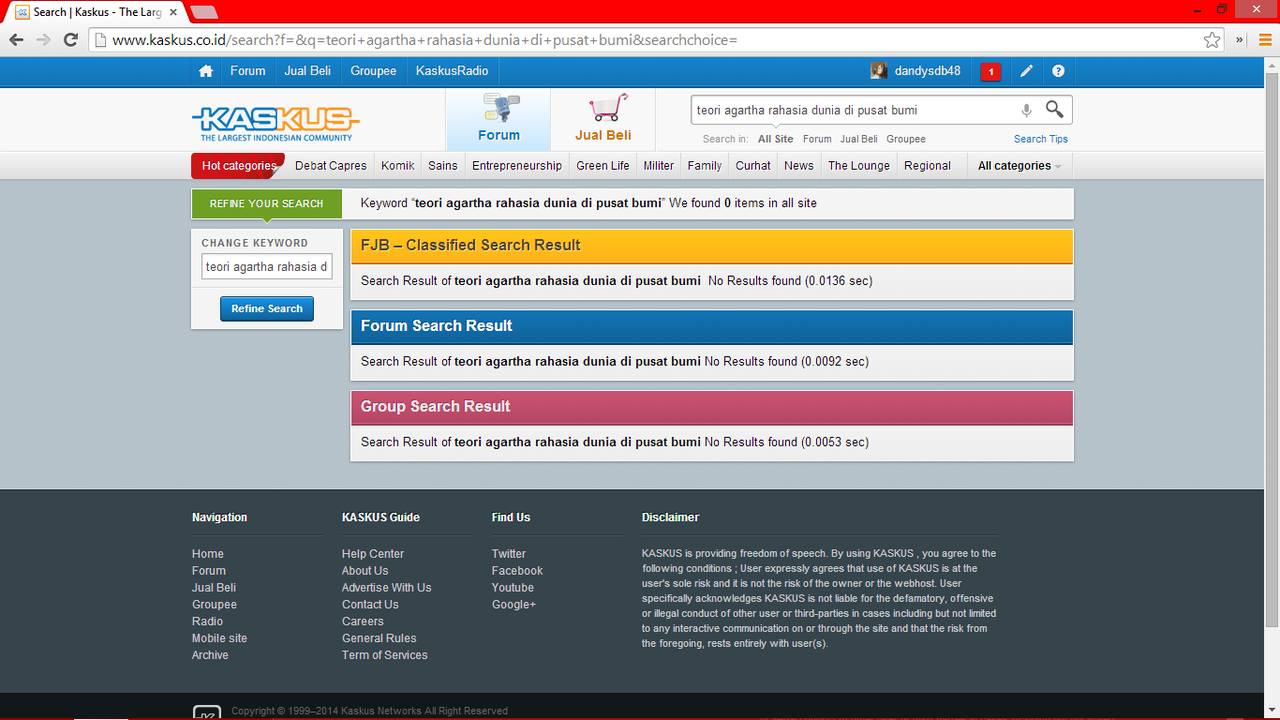The image size is (1280, 720).
Task: Reload the page
Action: [70, 40]
